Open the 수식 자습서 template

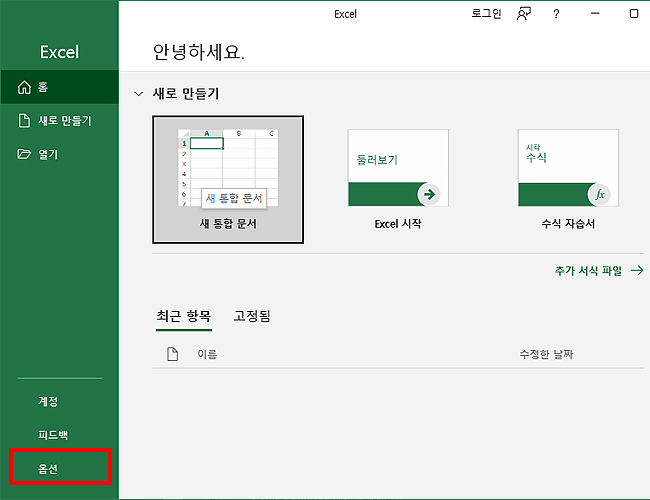point(568,180)
